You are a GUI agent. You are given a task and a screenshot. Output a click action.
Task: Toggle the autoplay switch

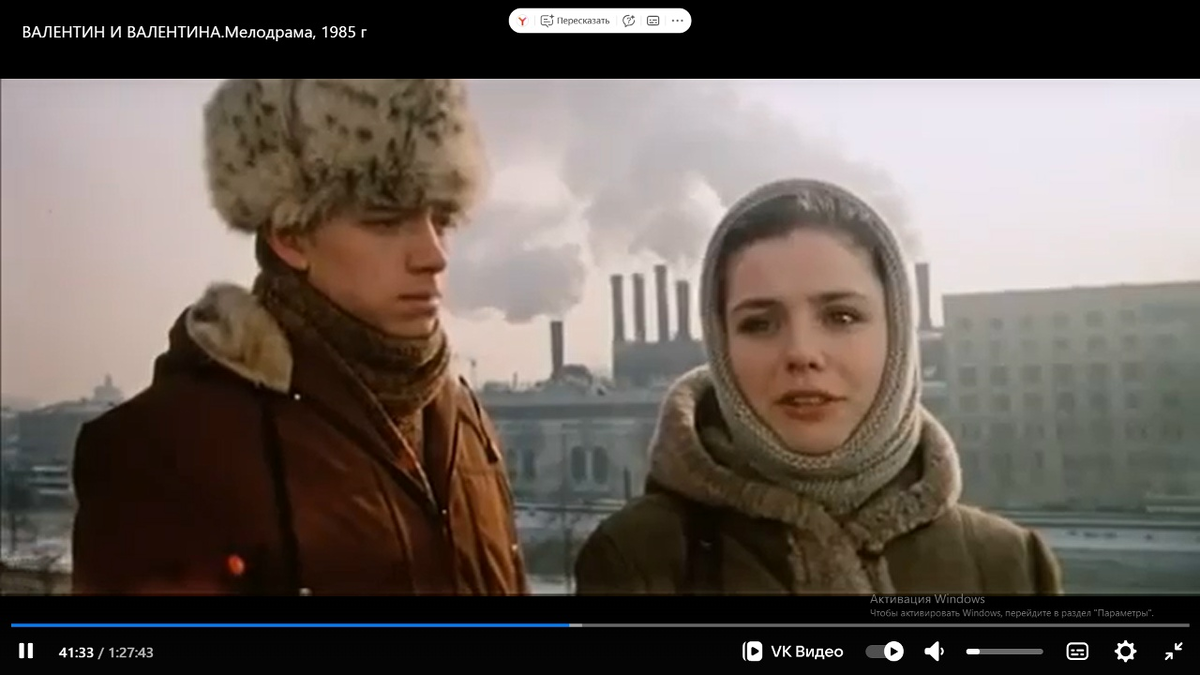[885, 651]
